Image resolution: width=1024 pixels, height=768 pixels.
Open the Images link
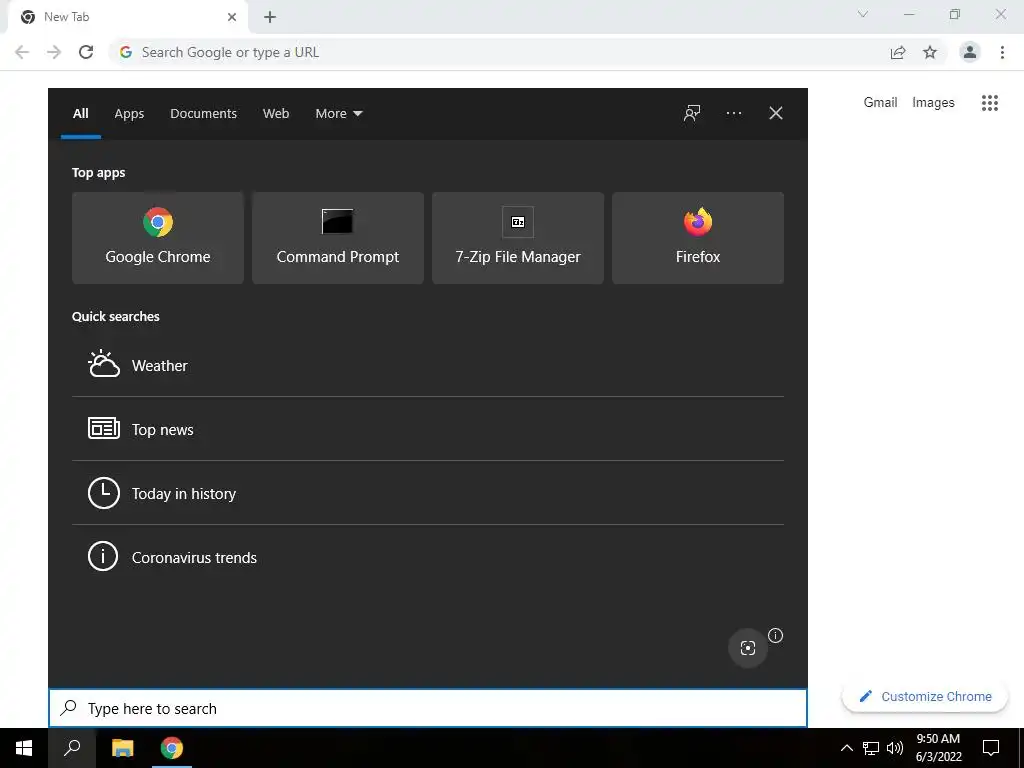(933, 103)
